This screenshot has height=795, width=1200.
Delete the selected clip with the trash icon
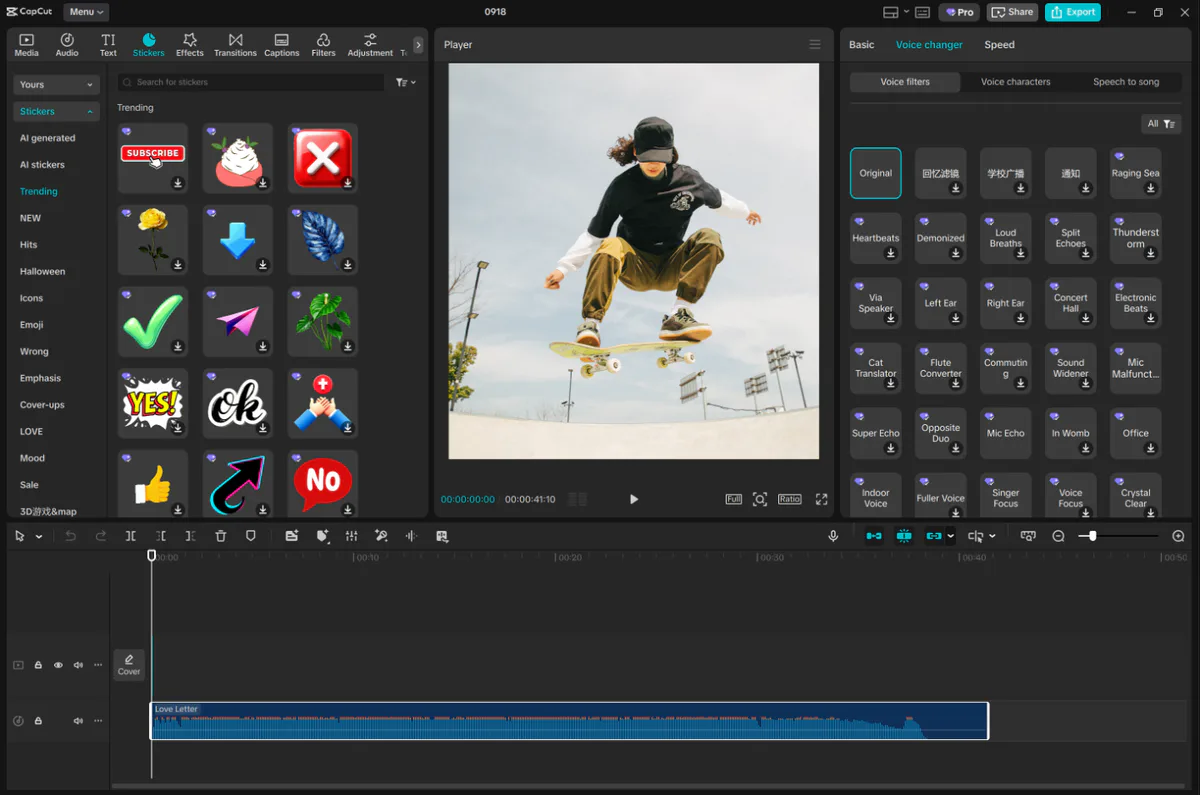(220, 536)
